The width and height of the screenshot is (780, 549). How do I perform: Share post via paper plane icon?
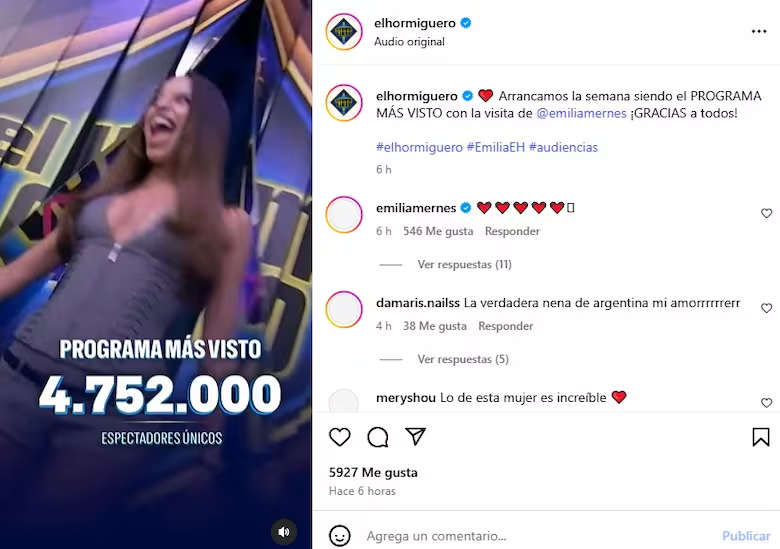(x=415, y=436)
